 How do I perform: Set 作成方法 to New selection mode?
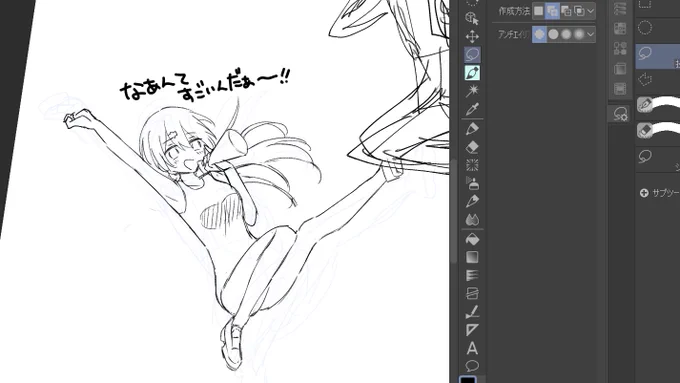pos(539,11)
